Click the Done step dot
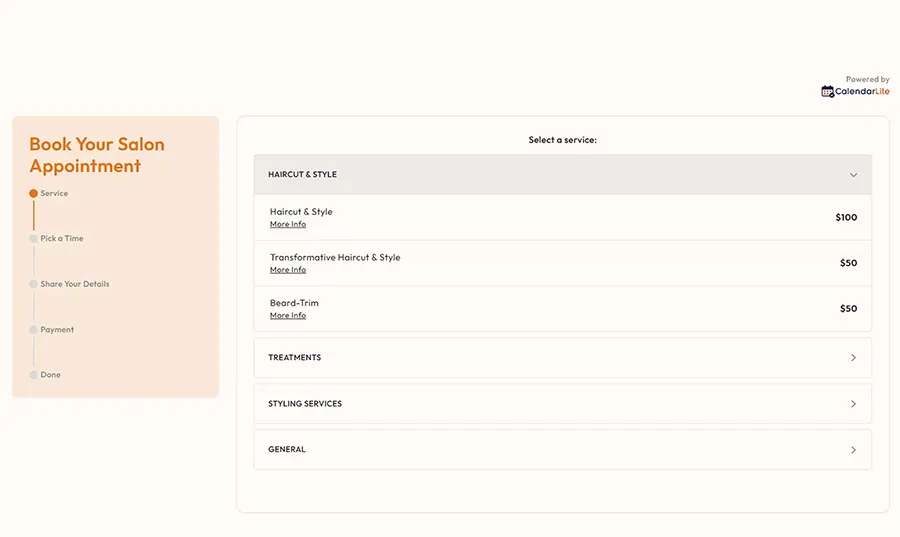Screen dimensions: 900x537 pos(33,375)
